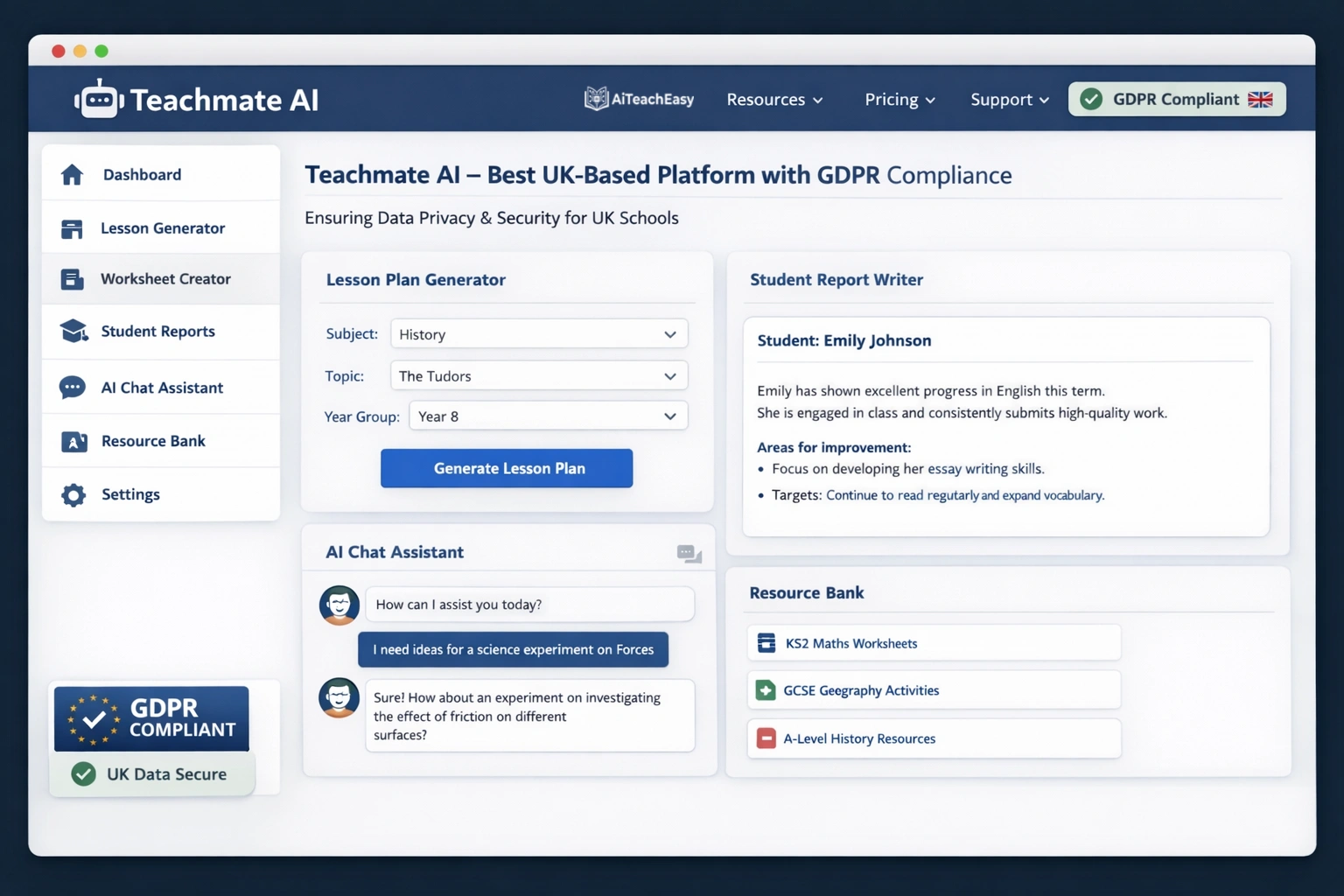
Task: Select the Resource Bank sidebar icon
Action: coord(73,441)
